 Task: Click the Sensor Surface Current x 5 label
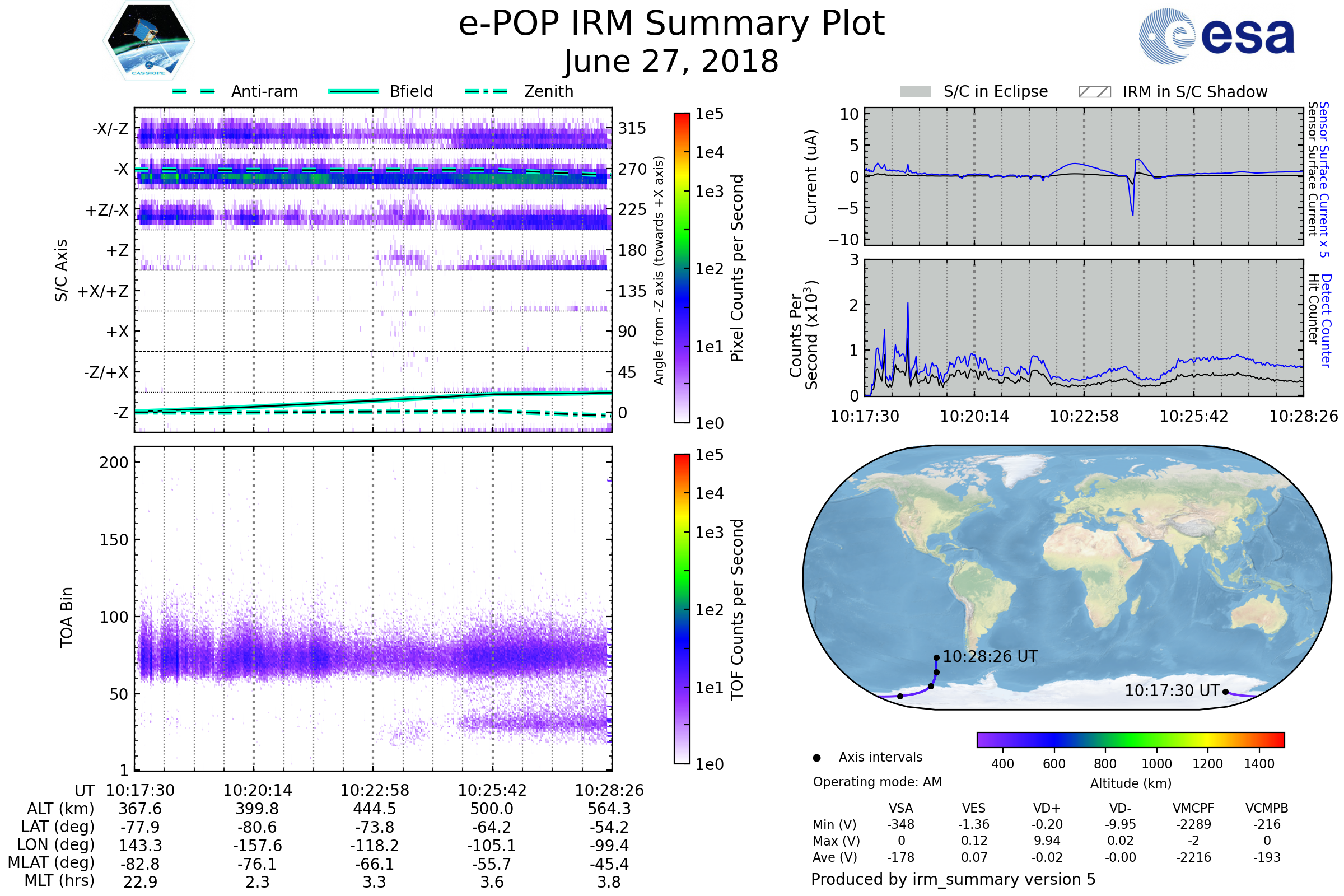pyautogui.click(x=1324, y=179)
